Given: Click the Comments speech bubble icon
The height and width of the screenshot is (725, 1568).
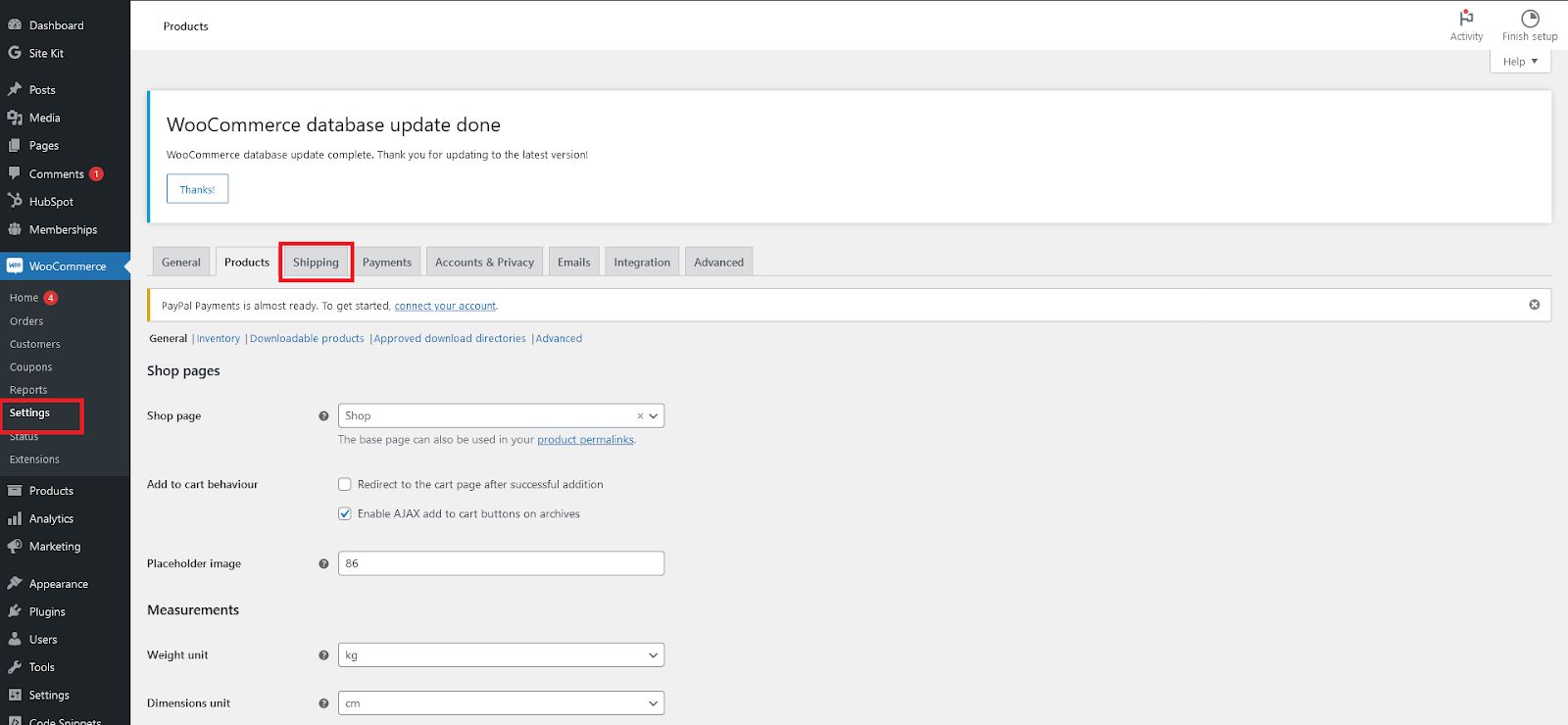Looking at the screenshot, I should coord(15,173).
